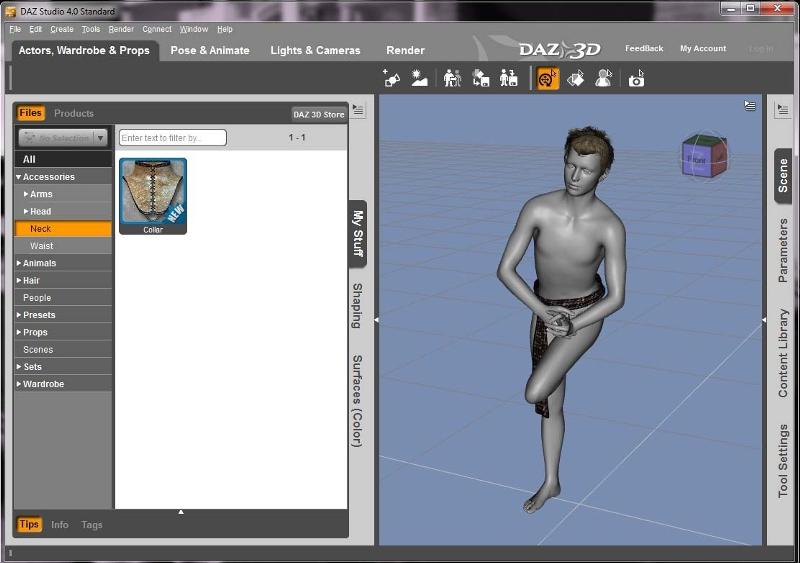
Task: Select the All category
Action: click(x=63, y=159)
